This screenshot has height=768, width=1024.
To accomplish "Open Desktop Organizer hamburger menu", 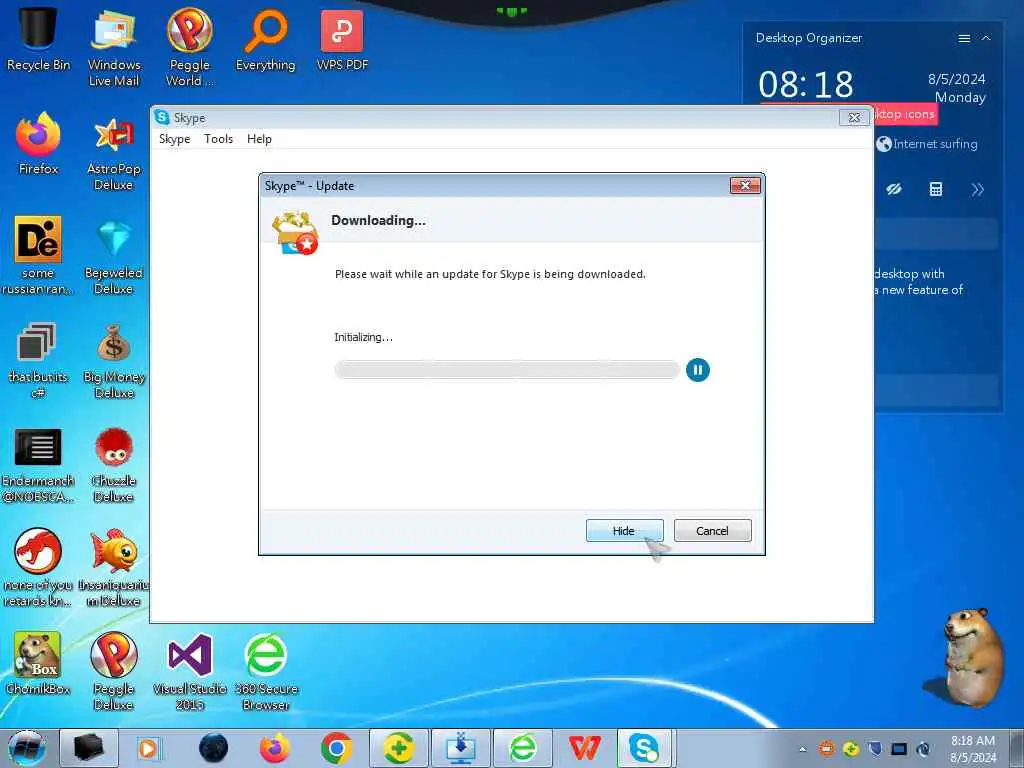I will (964, 39).
